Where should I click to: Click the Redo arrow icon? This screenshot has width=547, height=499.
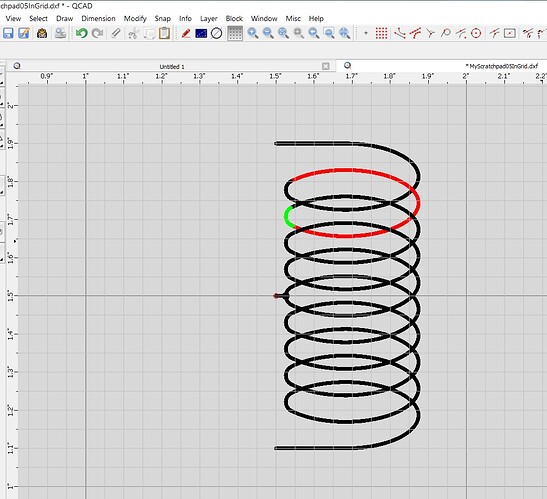[x=97, y=33]
